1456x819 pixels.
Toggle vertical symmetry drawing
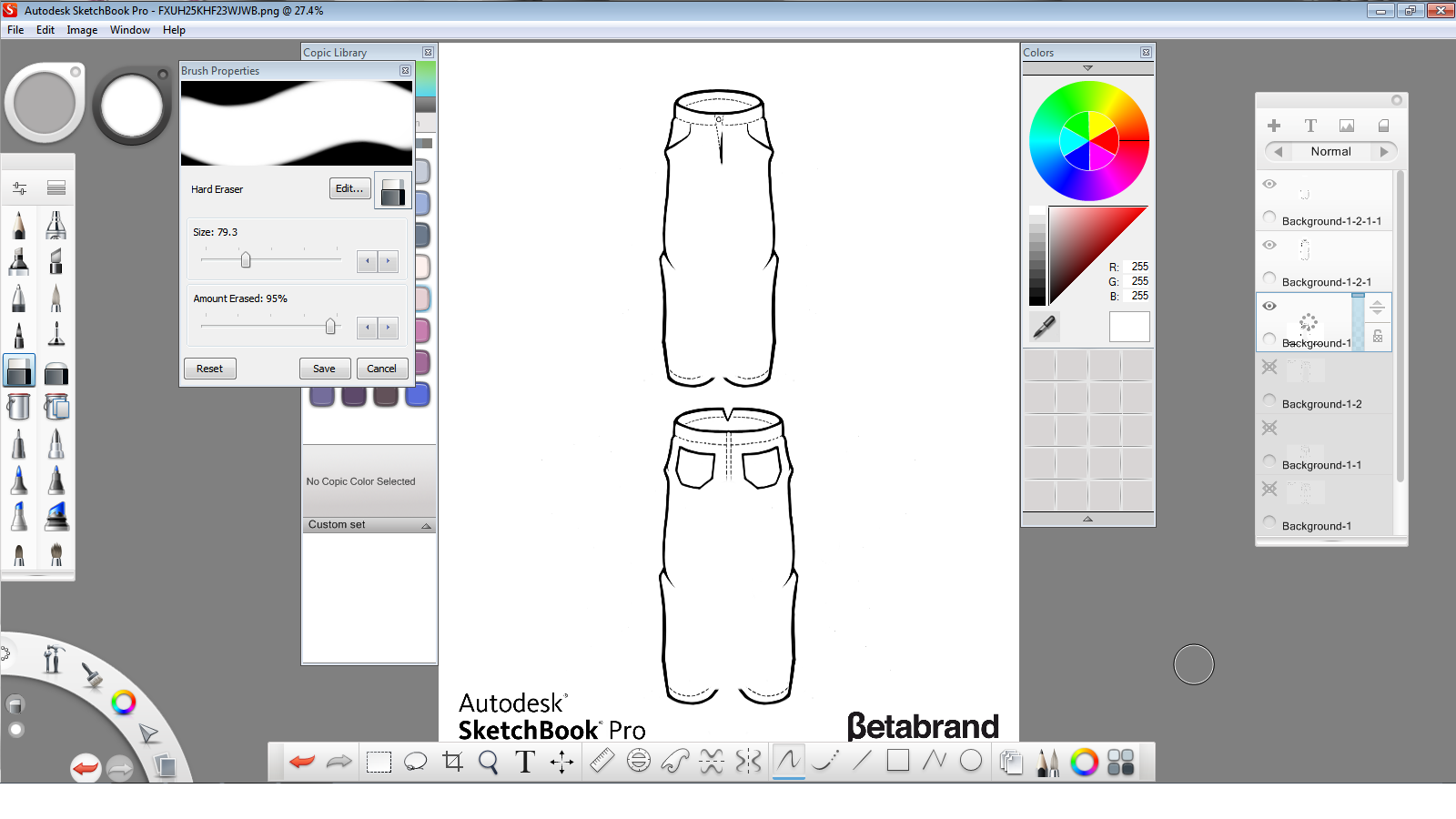(748, 761)
